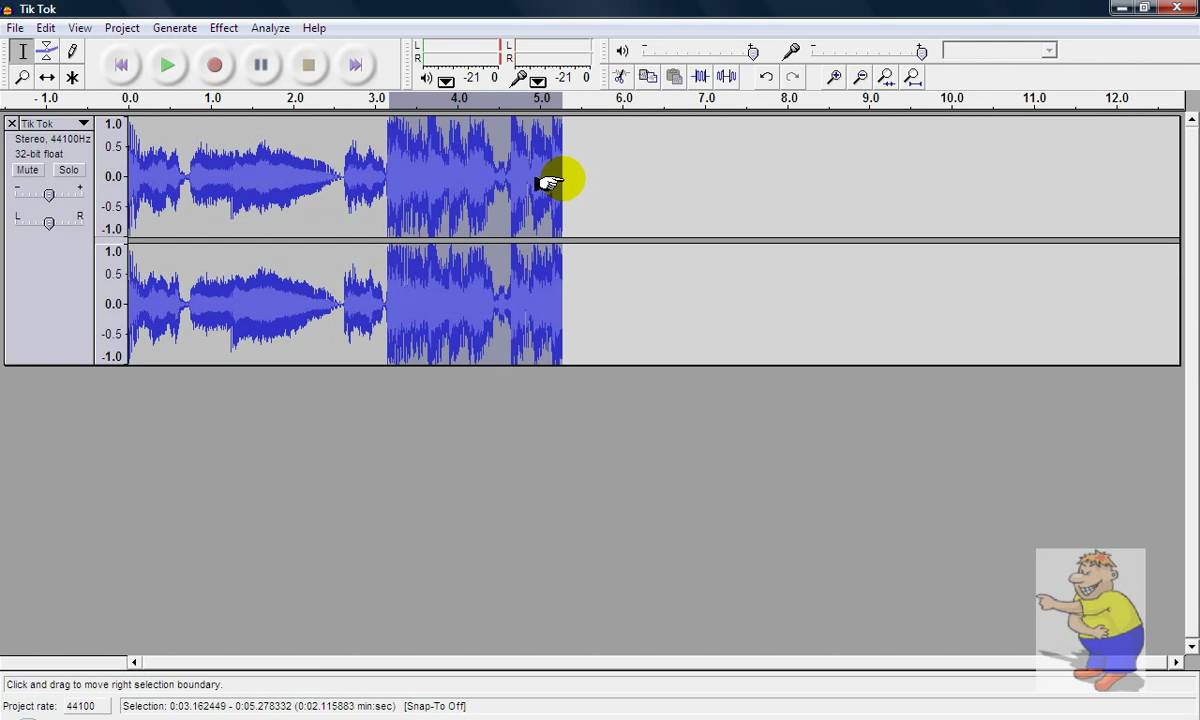The width and height of the screenshot is (1200, 720).
Task: Fit the selection in the window
Action: pyautogui.click(x=886, y=76)
